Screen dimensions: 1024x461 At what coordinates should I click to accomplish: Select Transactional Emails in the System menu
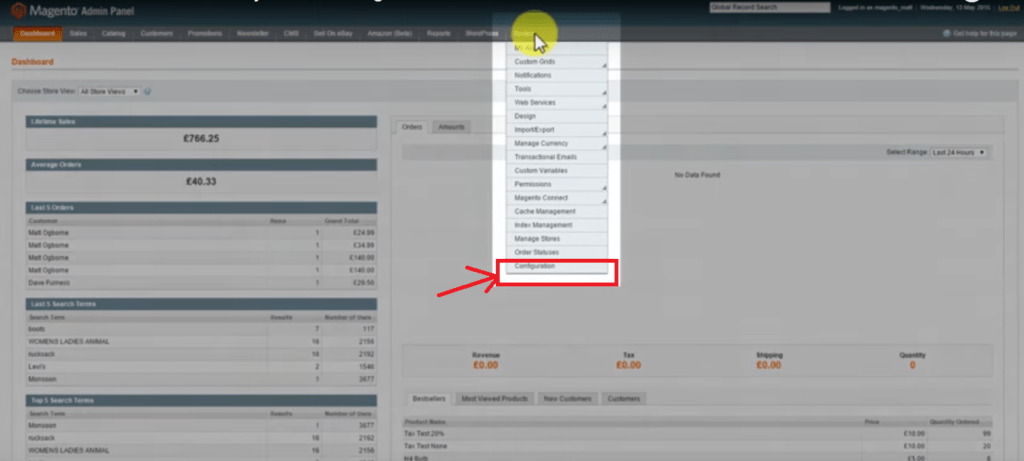click(557, 157)
